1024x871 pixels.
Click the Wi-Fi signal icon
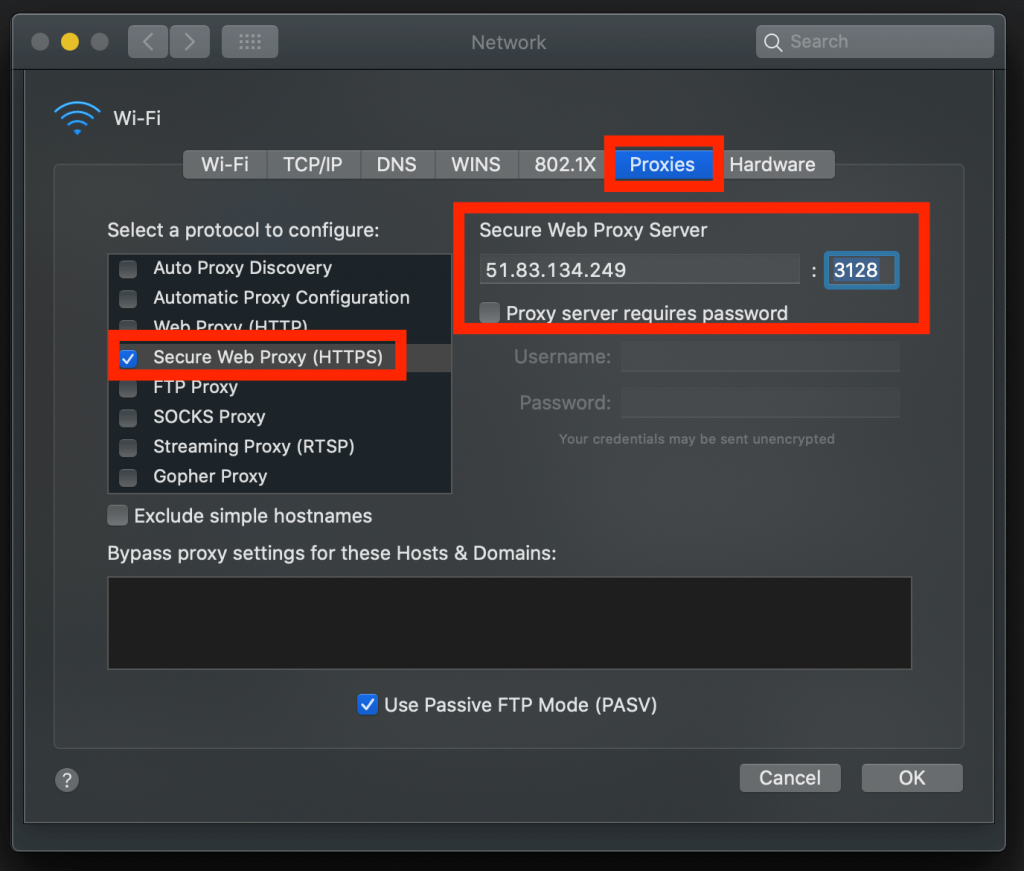point(77,118)
